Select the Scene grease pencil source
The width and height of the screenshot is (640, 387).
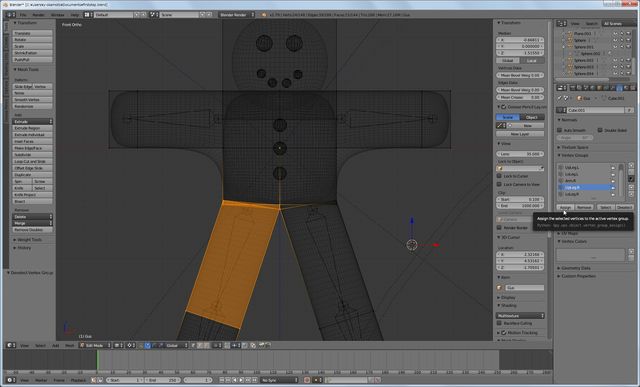point(508,117)
